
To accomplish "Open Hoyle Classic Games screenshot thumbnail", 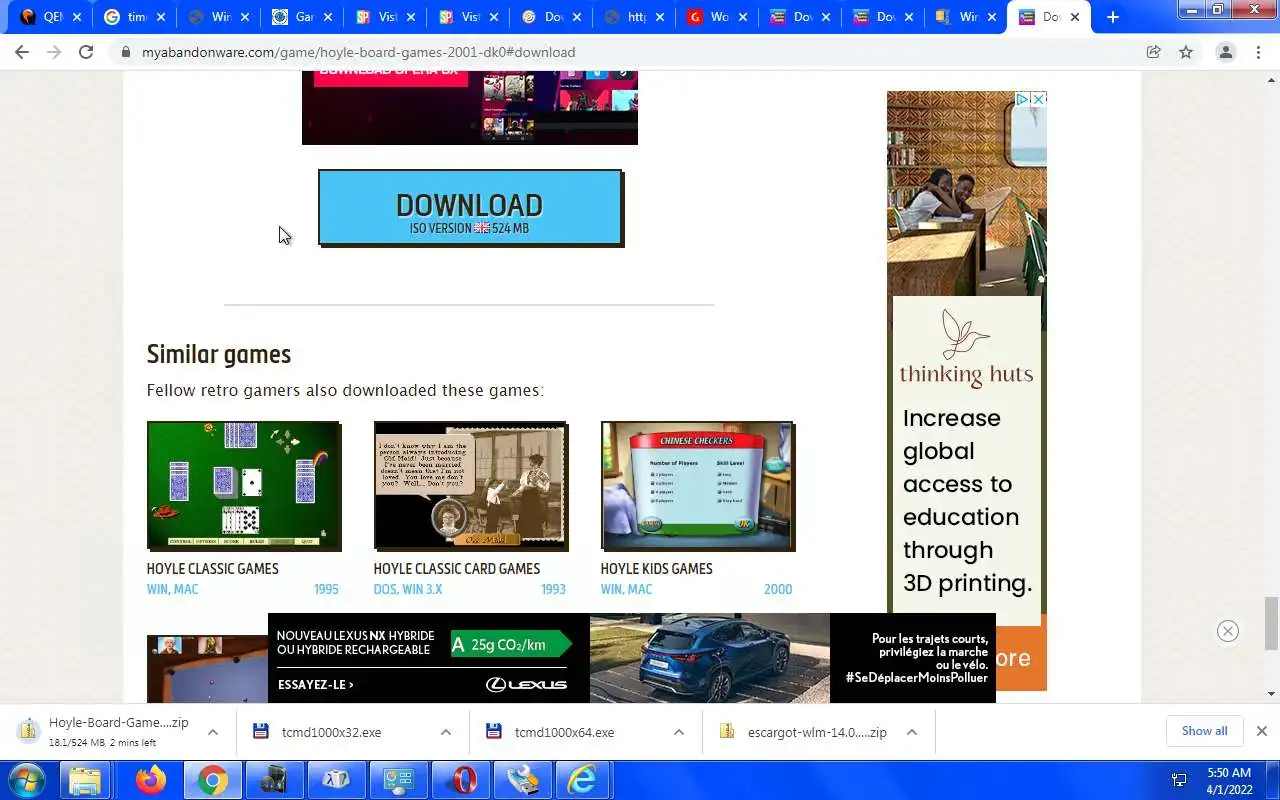I will click(x=244, y=486).
